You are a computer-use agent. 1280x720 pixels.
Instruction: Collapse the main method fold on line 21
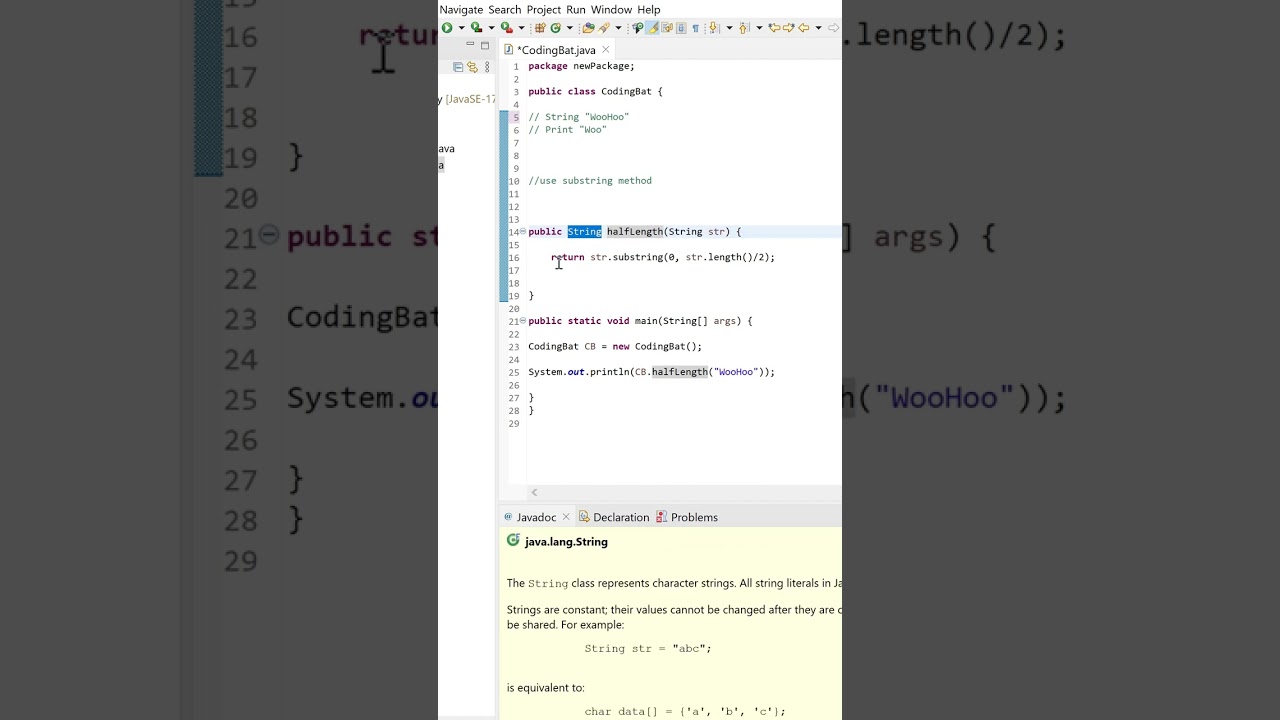pyautogui.click(x=522, y=321)
